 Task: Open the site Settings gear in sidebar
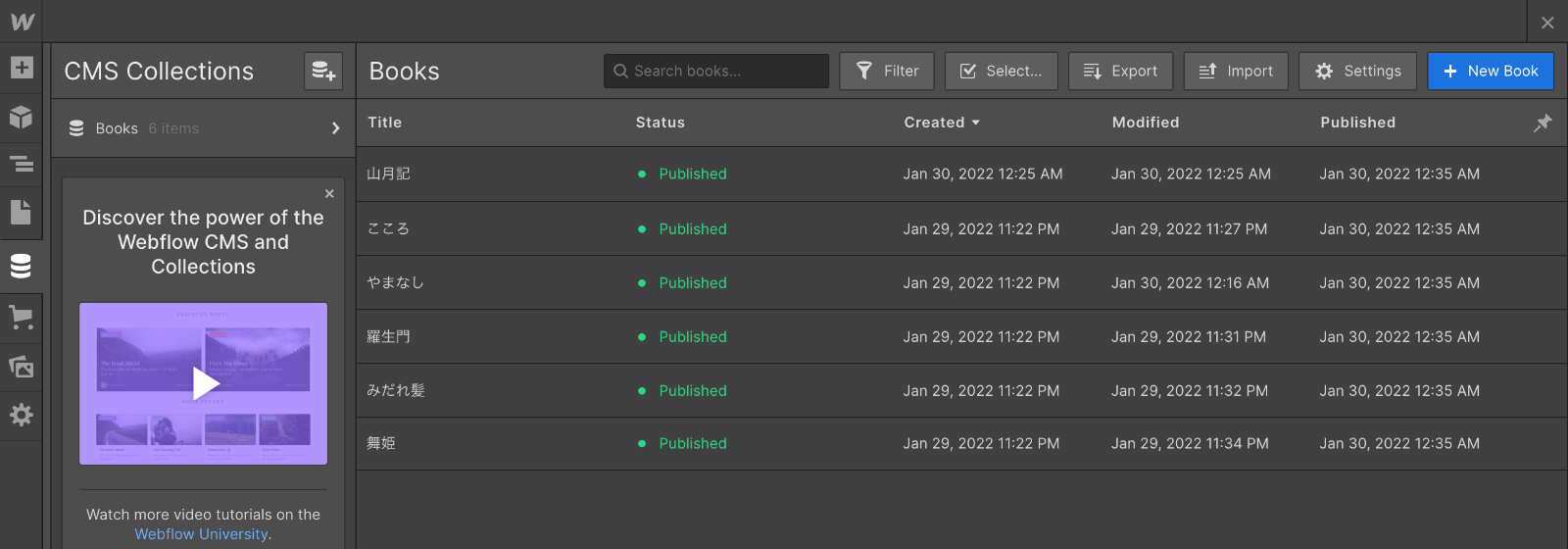coord(22,415)
